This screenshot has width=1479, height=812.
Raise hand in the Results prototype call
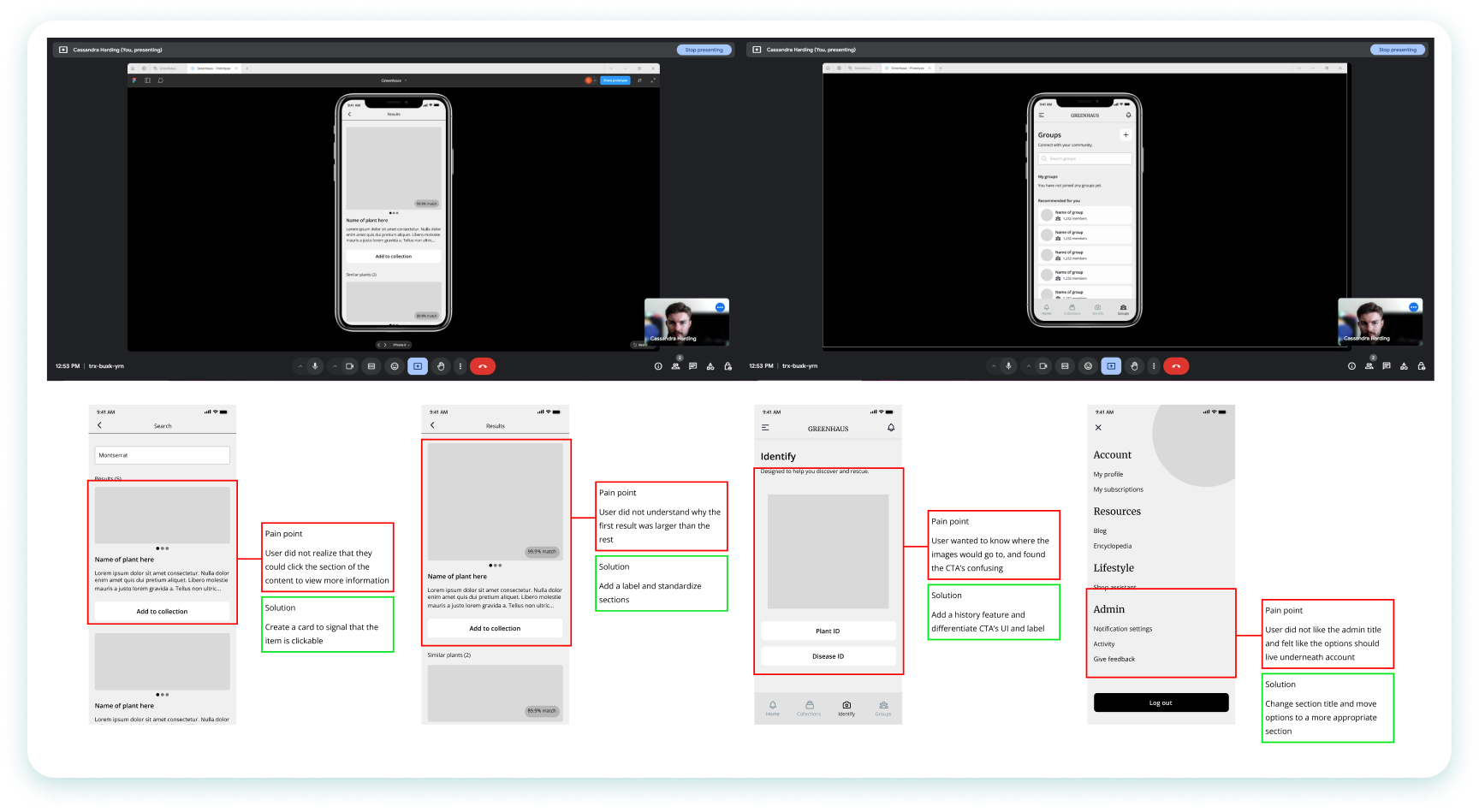click(441, 366)
